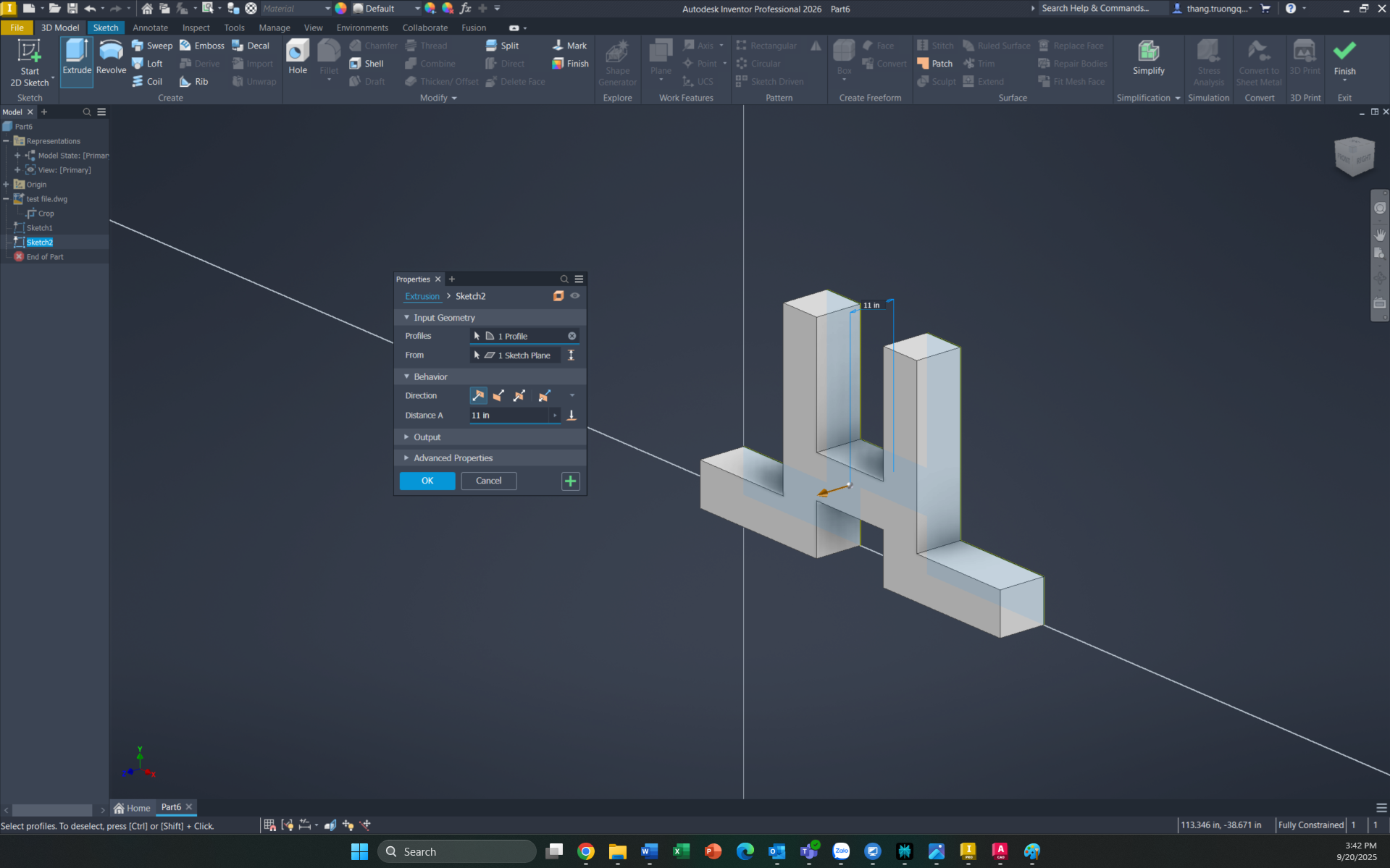Choose the Sweep tool
Viewport: 1390px width, 868px height.
coord(152,46)
